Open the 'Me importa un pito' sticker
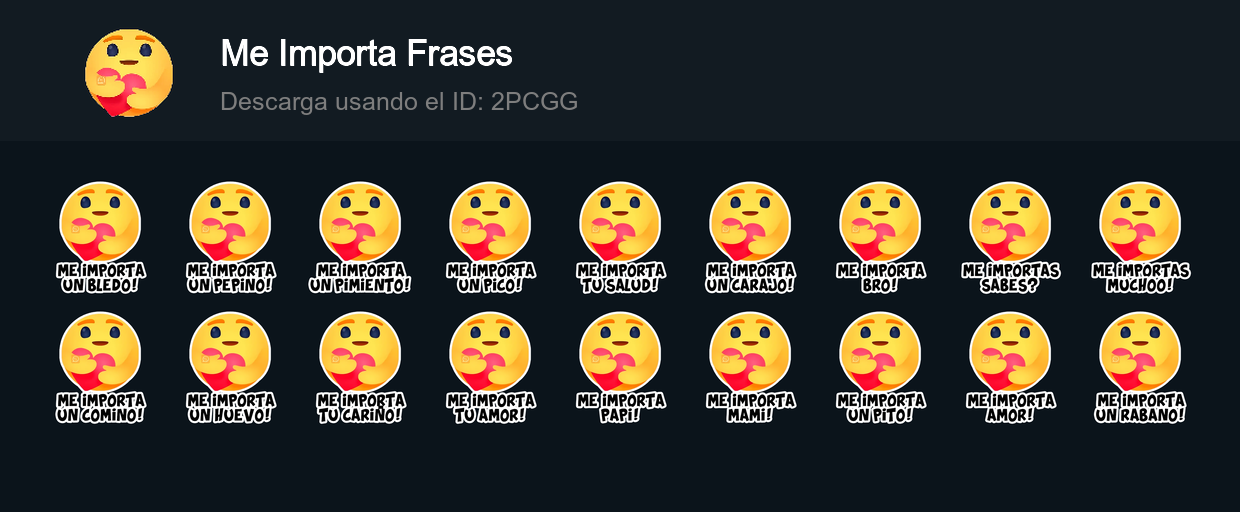Image resolution: width=1240 pixels, height=512 pixels. [x=880, y=368]
